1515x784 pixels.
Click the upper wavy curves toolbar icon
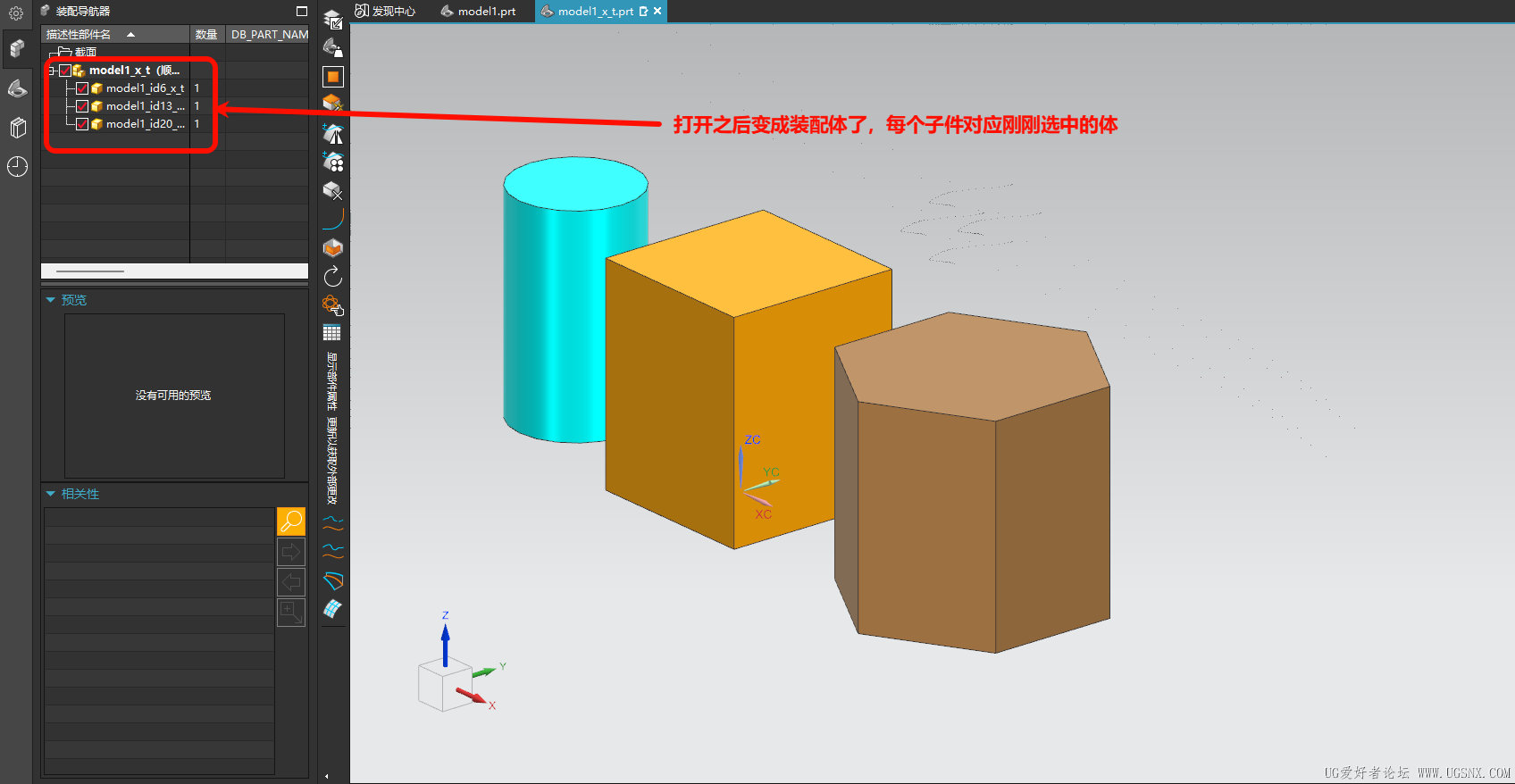click(333, 523)
